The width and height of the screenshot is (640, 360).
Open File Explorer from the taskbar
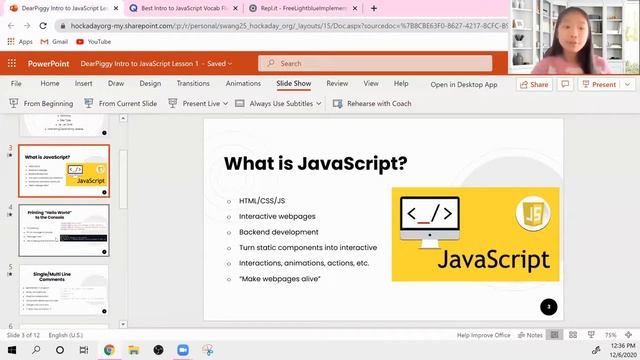(134, 350)
